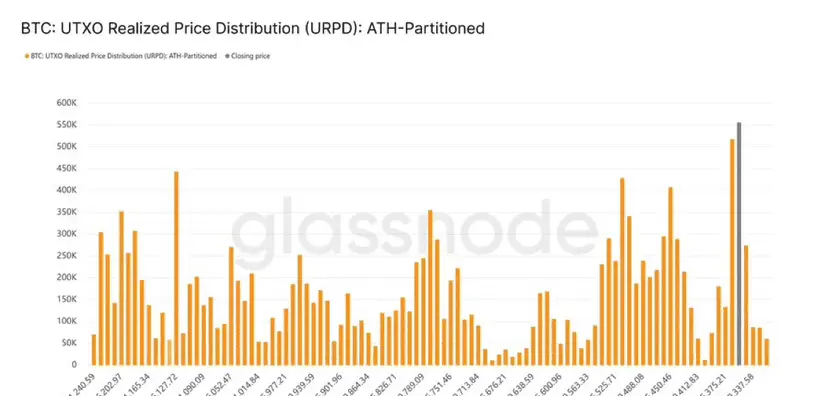Viewport: 828px width, 396px height.
Task: Click the gray closing price bar
Action: point(739,243)
